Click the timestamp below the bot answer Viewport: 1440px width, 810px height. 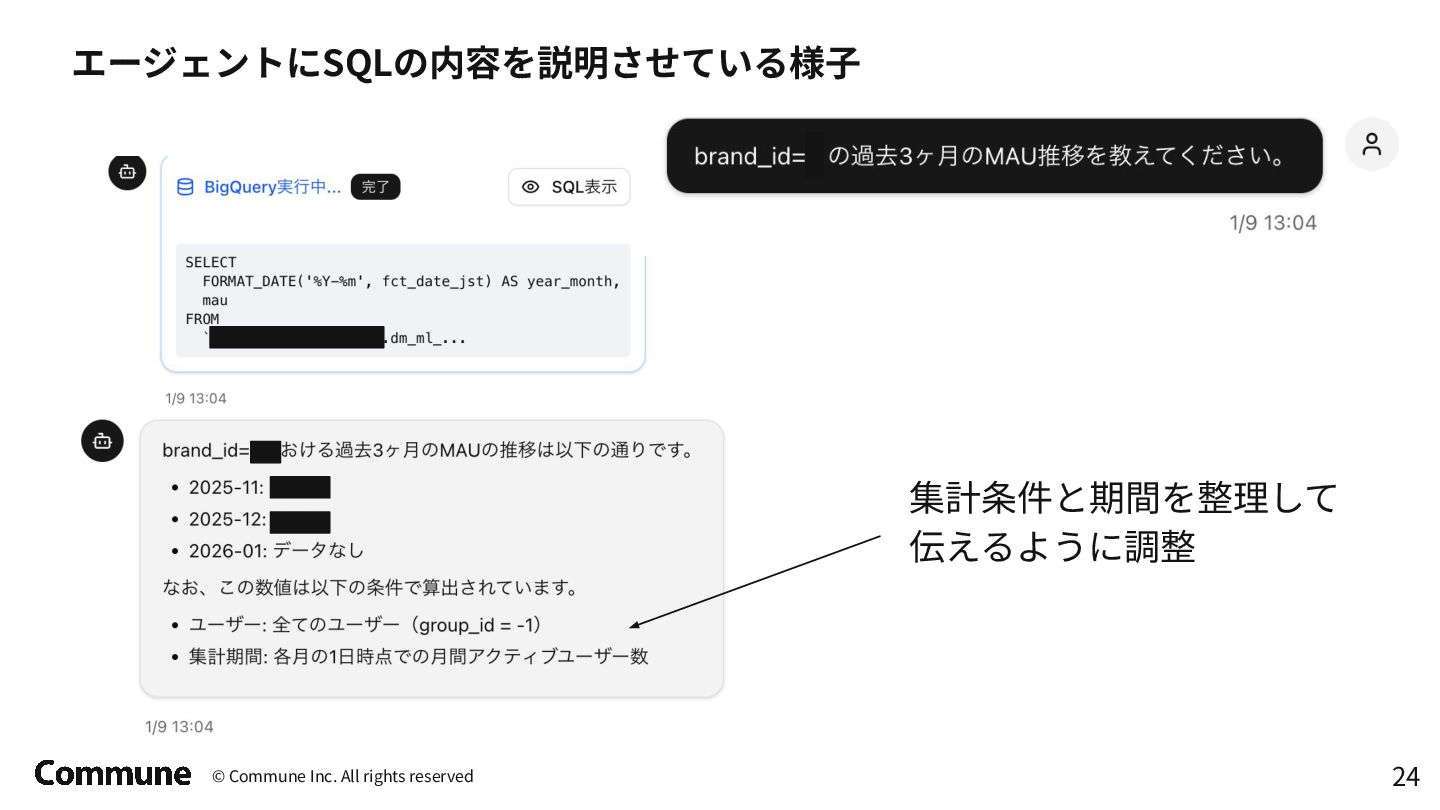point(179,727)
